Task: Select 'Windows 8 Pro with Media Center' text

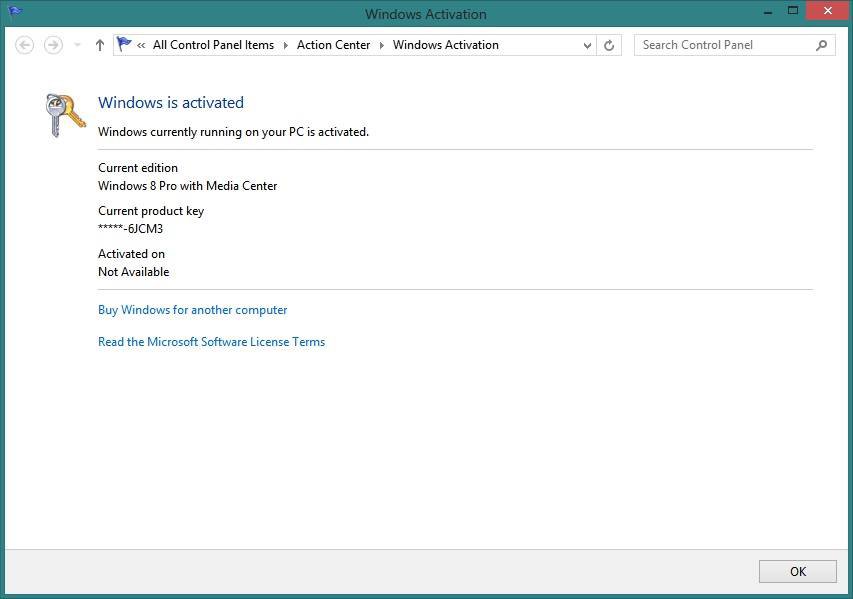Action: point(188,186)
